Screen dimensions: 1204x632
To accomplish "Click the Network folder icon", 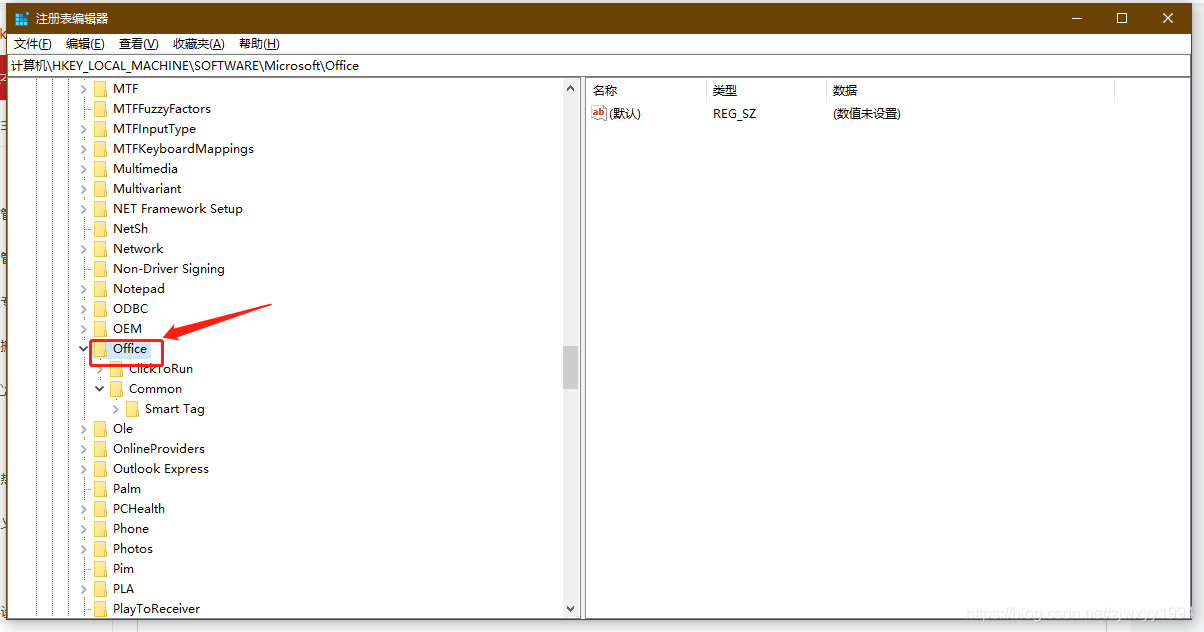I will pos(100,249).
